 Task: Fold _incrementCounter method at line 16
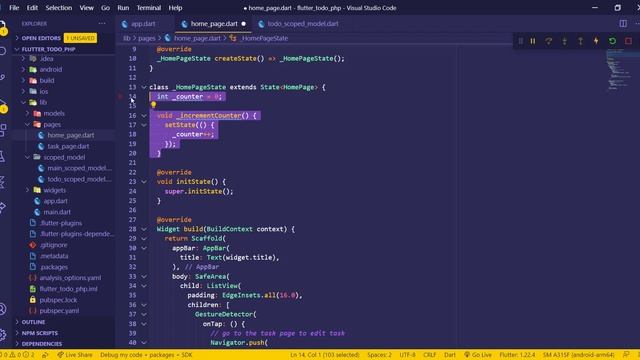[x=144, y=116]
